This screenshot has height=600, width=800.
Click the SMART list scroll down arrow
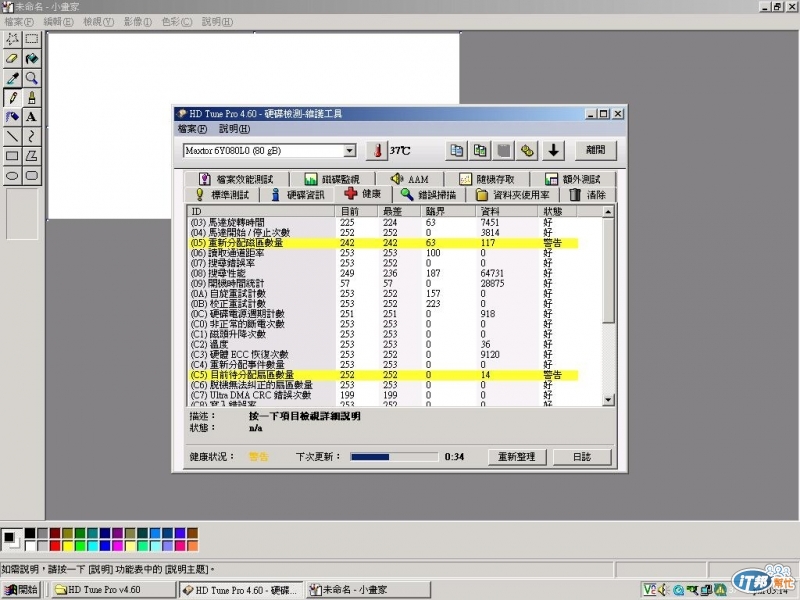[x=608, y=400]
